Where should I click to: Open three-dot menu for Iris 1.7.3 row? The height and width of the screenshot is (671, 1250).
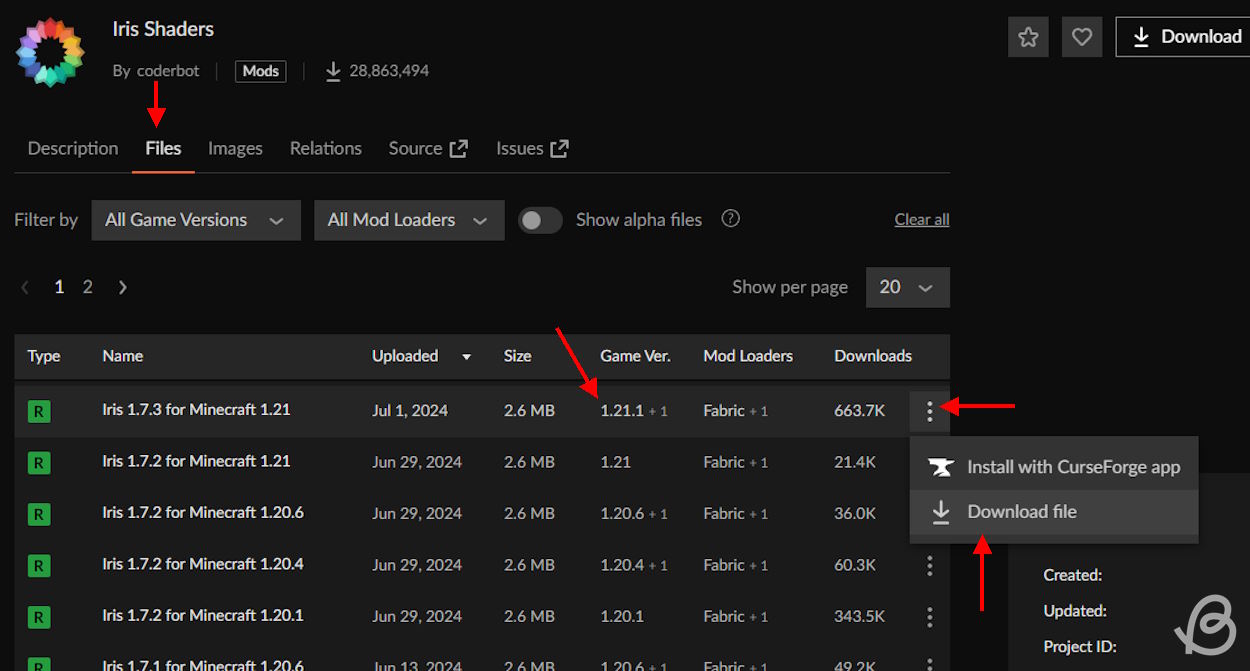pos(929,410)
